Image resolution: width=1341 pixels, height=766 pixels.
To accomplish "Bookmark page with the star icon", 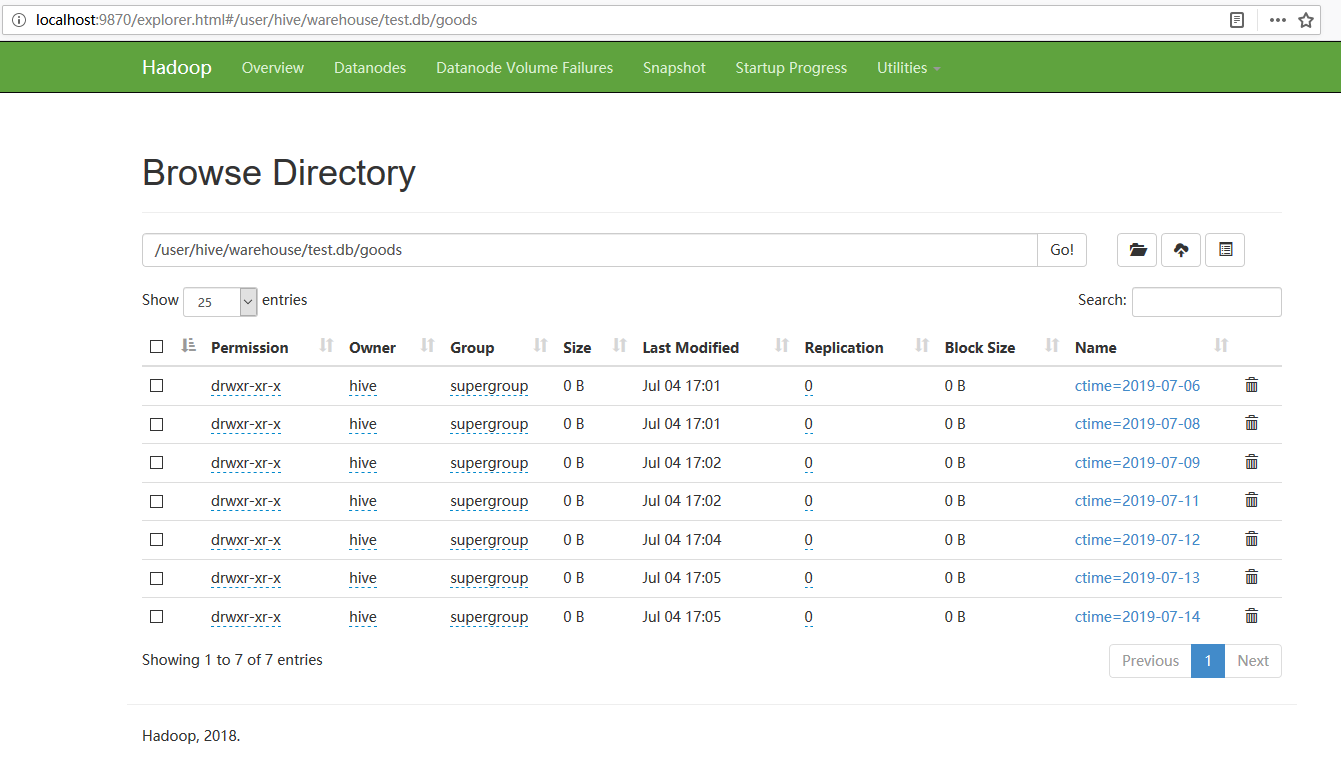I will (1306, 20).
